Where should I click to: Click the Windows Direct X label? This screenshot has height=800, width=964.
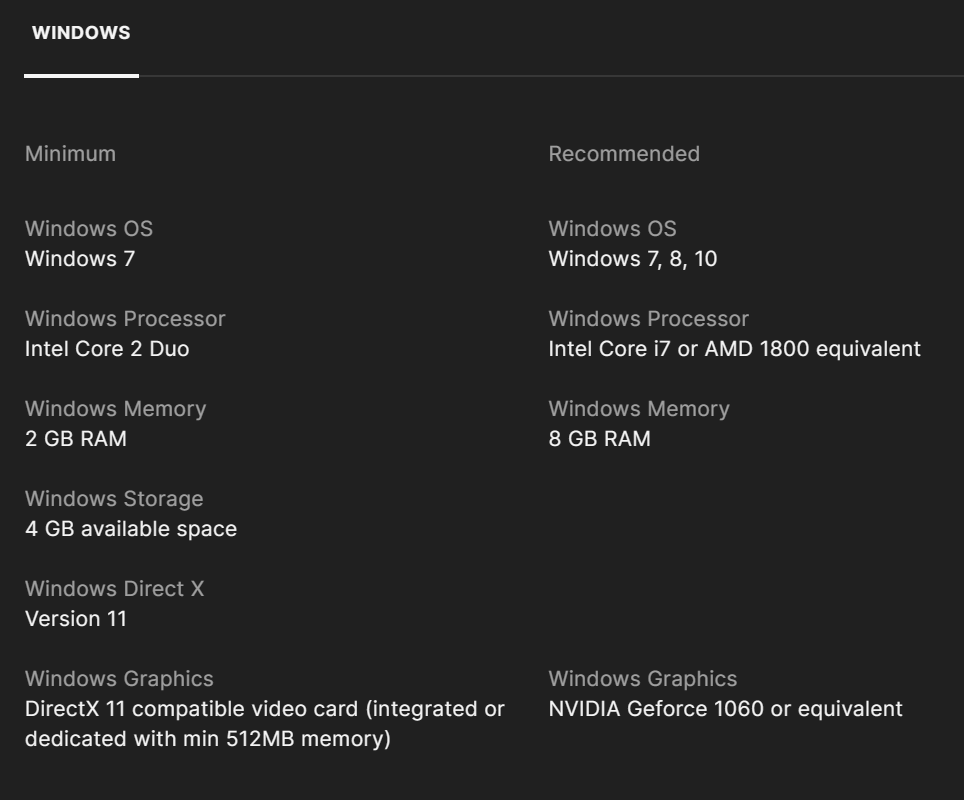coord(114,589)
